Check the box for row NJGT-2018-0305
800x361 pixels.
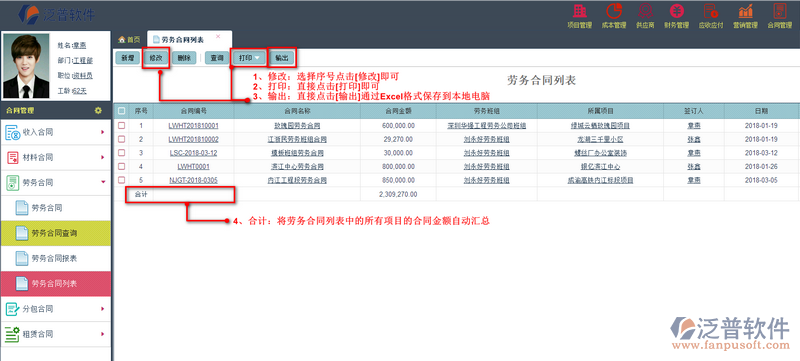121,180
